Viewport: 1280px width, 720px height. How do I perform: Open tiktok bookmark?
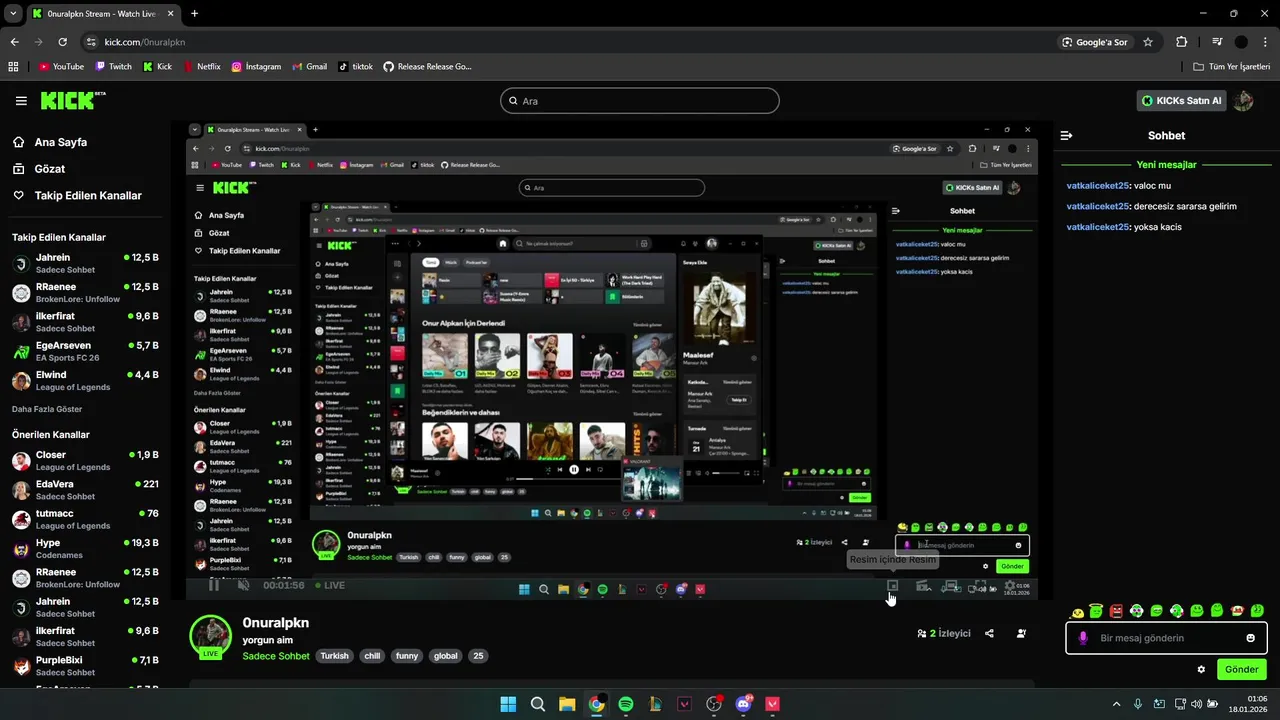[356, 67]
